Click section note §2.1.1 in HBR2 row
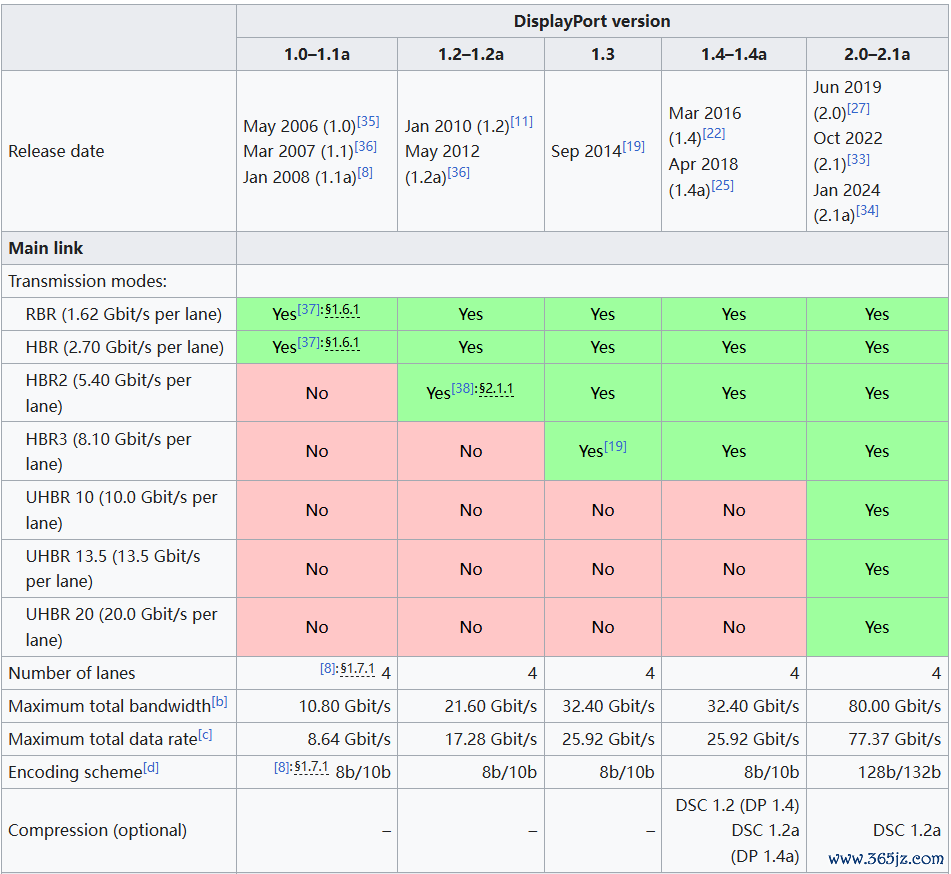 pos(496,389)
